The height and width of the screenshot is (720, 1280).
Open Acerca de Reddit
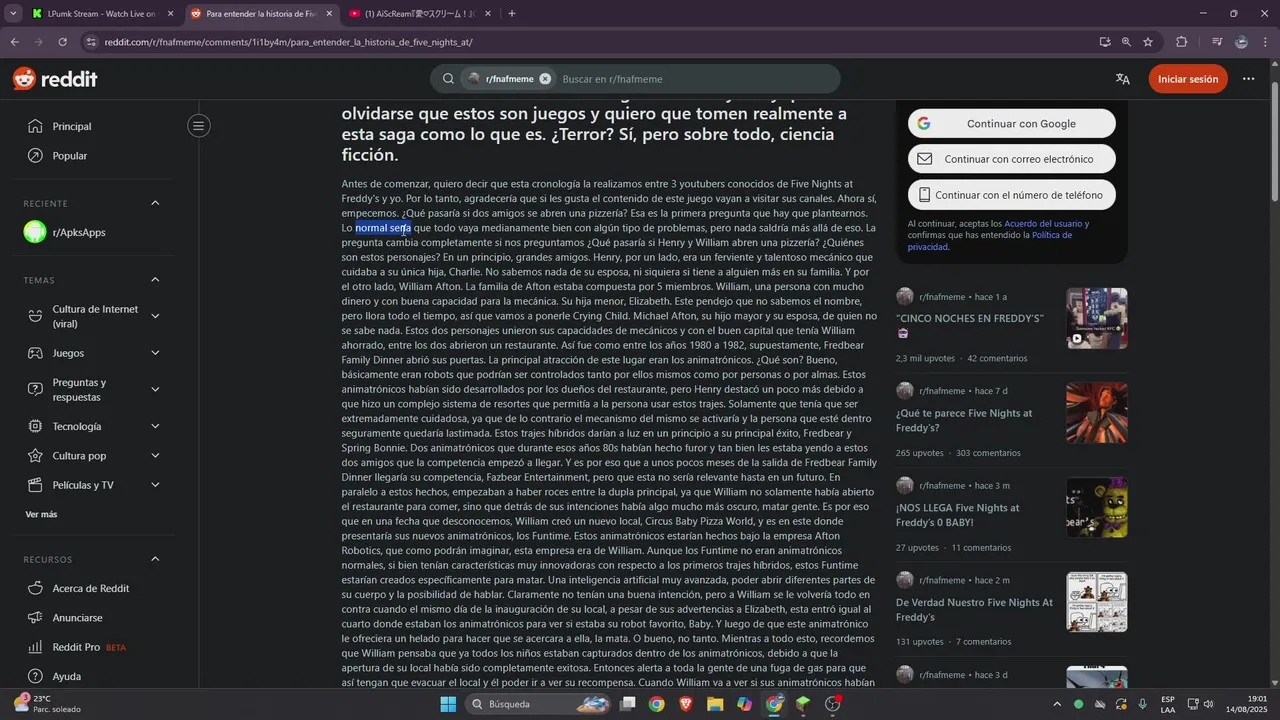coord(92,588)
